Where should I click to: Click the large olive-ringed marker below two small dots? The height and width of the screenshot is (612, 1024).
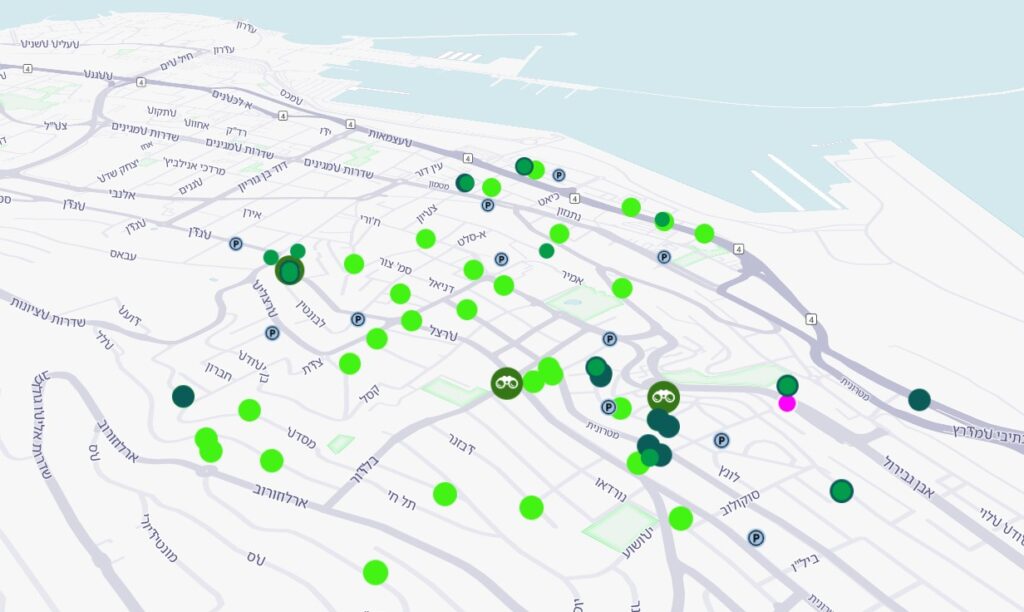click(289, 270)
